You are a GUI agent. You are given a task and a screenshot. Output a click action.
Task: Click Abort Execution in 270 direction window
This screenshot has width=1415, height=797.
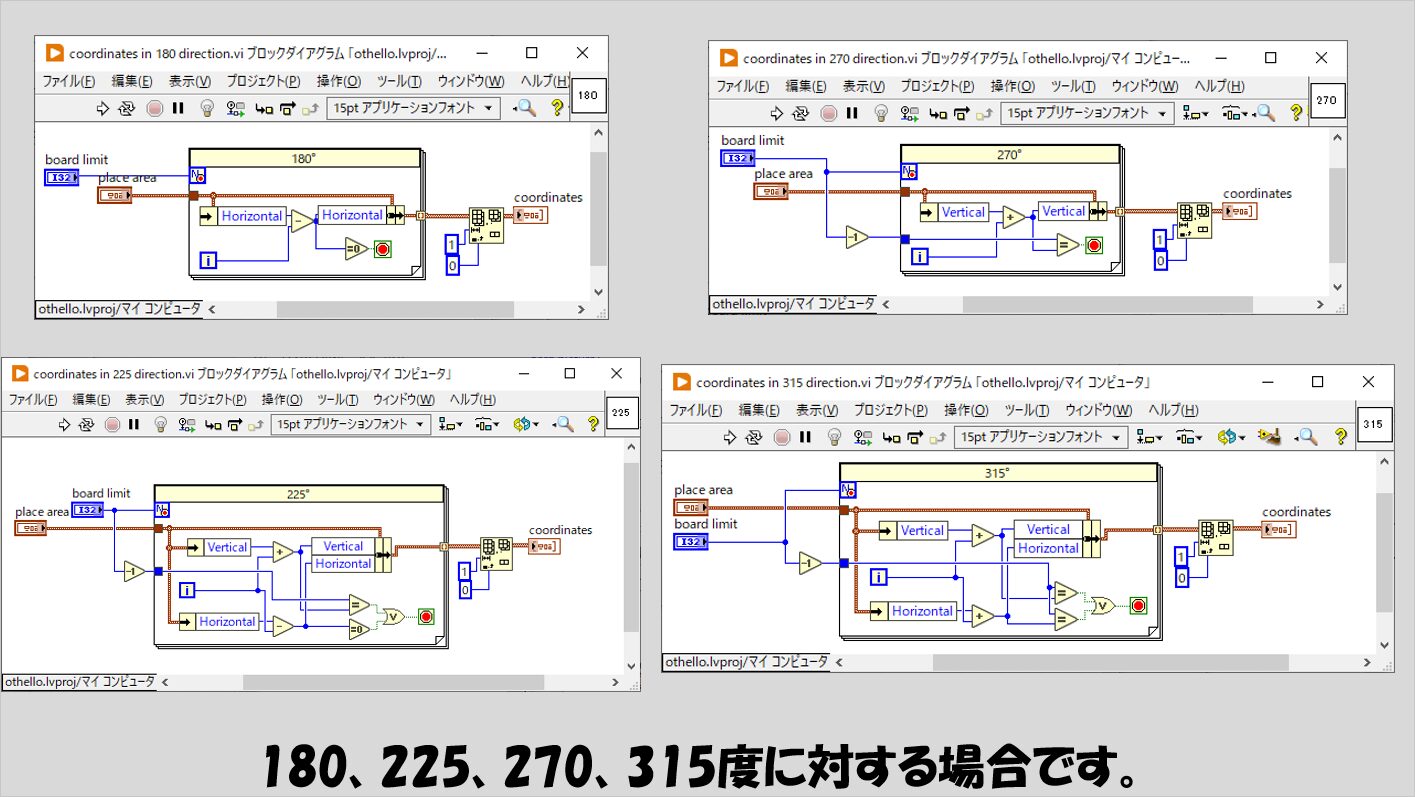(827, 113)
